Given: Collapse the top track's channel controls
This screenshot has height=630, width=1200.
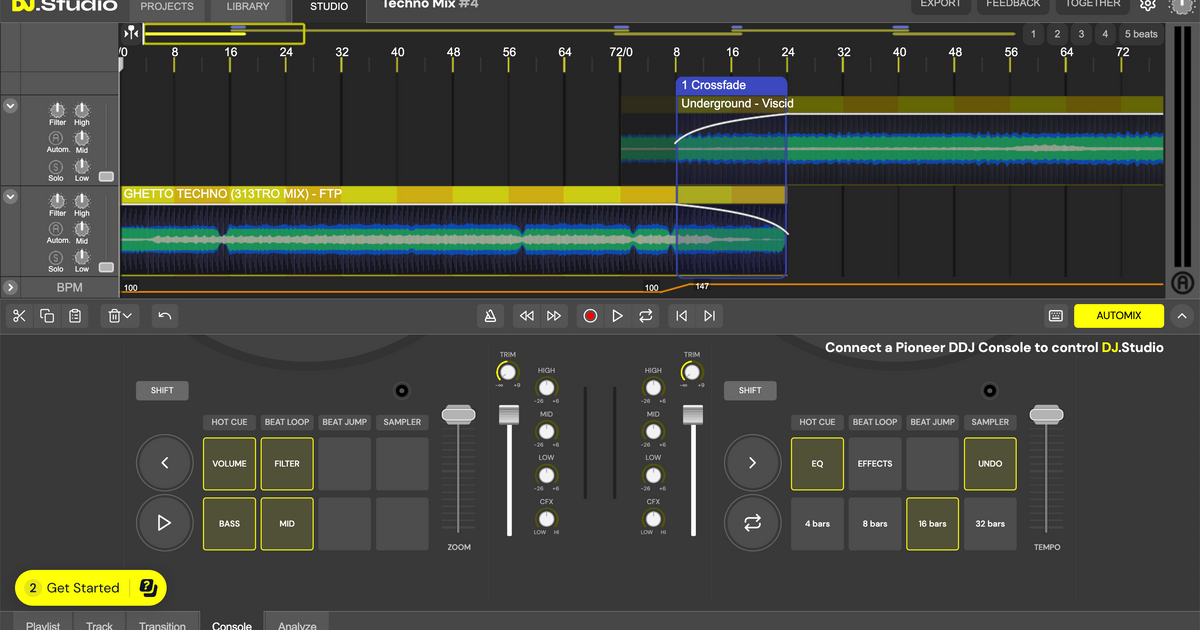Looking at the screenshot, I should tap(10, 105).
